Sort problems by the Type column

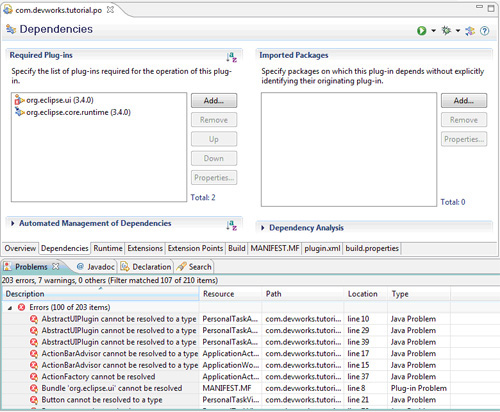(419, 294)
